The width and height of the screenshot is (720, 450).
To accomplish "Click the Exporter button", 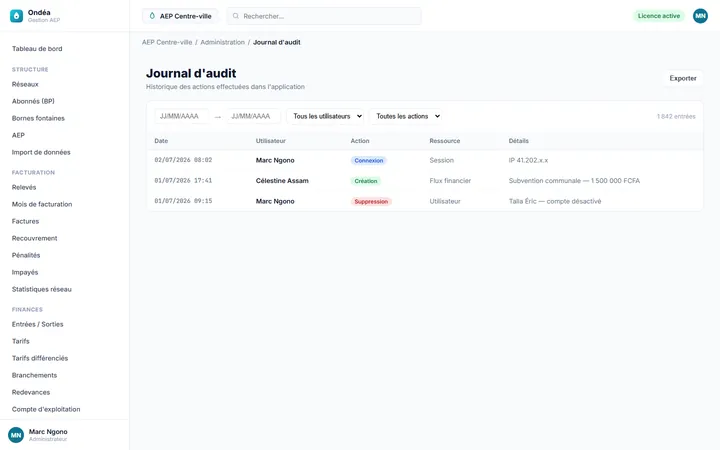I will click(x=683, y=78).
